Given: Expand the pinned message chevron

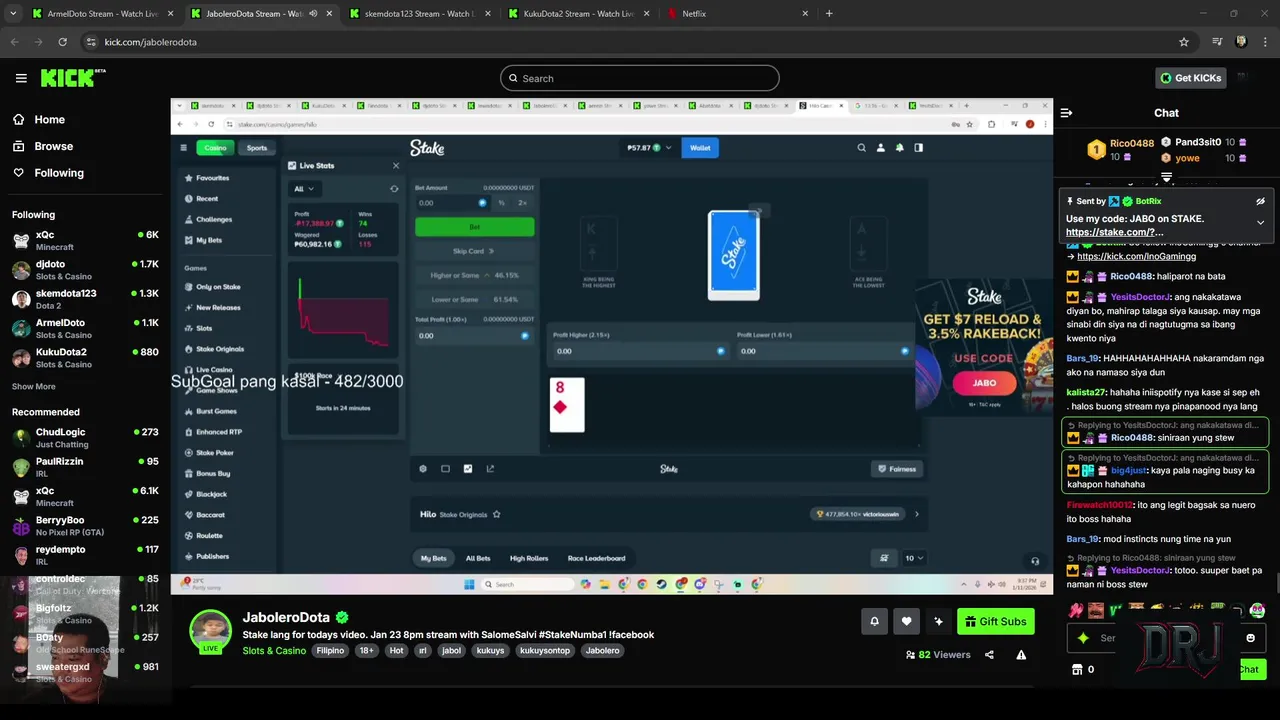Looking at the screenshot, I should pyautogui.click(x=1260, y=222).
